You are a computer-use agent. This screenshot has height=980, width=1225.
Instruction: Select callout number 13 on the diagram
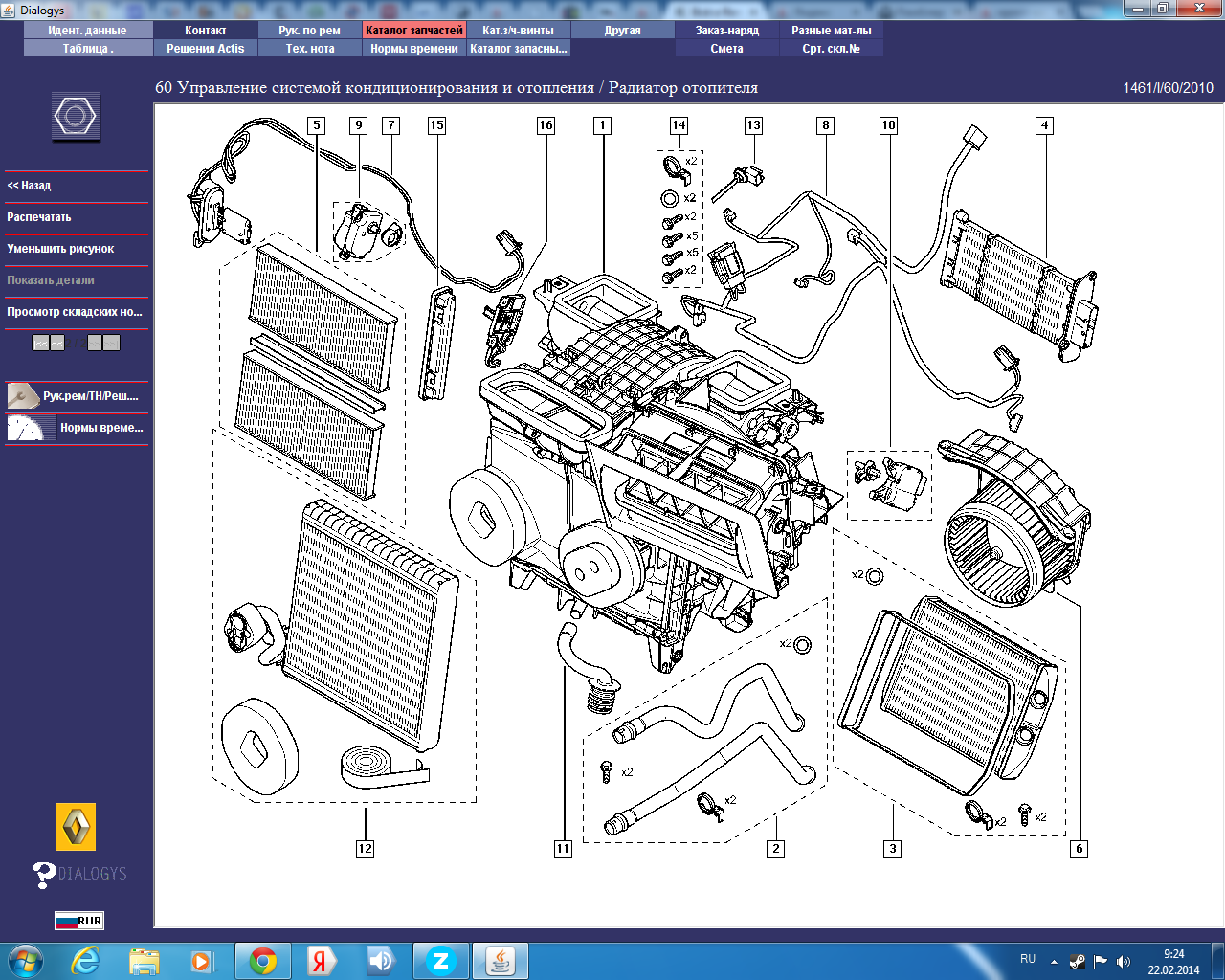[x=753, y=125]
